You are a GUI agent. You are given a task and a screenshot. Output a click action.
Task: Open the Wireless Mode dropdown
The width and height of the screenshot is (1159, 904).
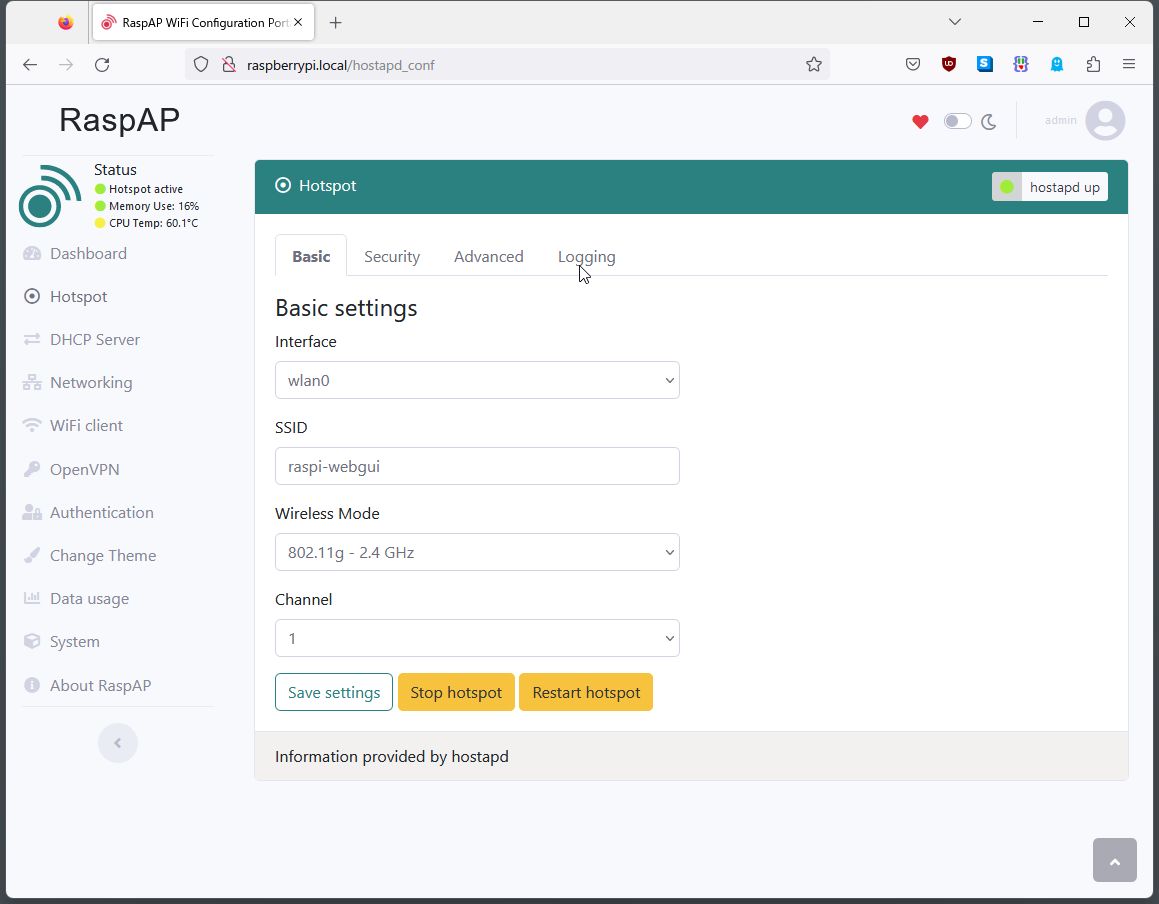477,552
